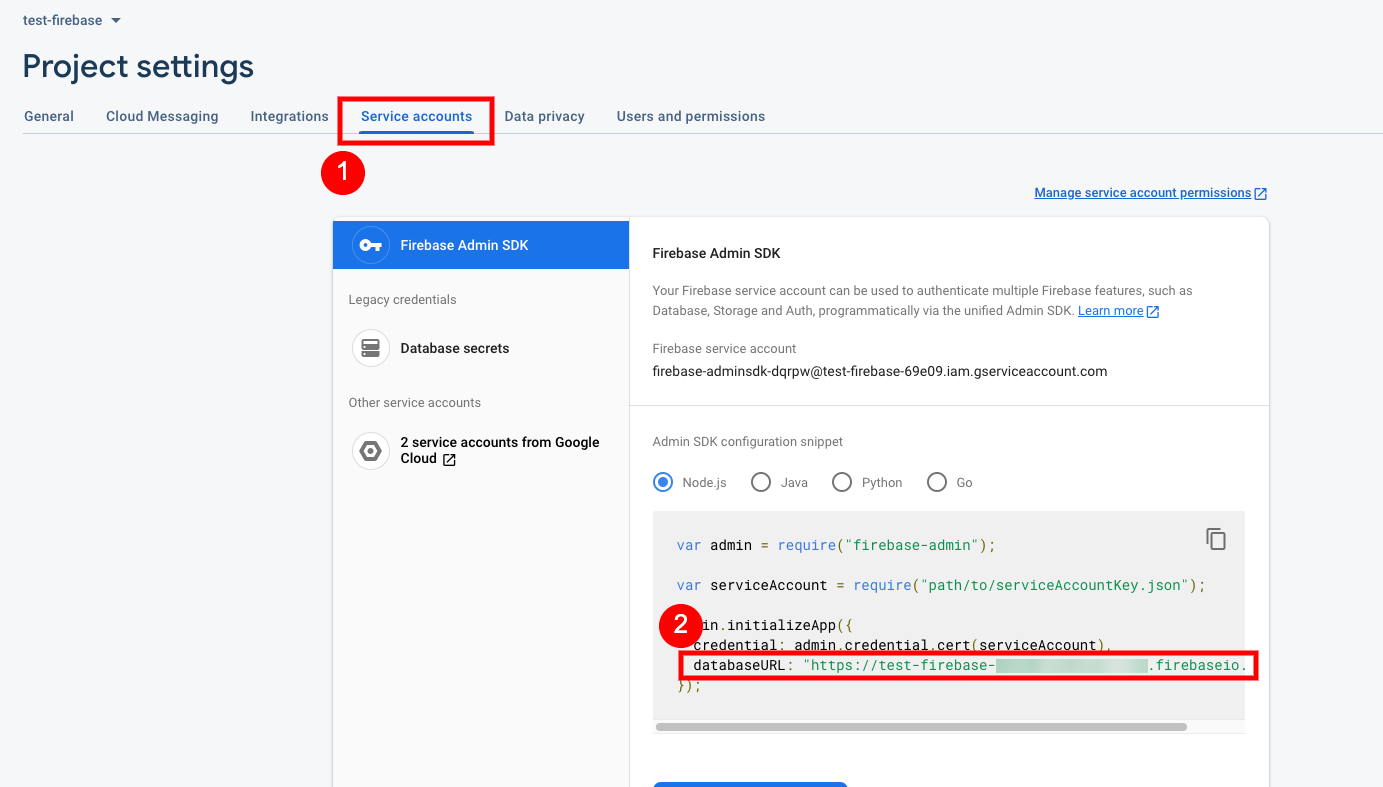1383x787 pixels.
Task: Select the Service accounts tab
Action: pos(416,116)
